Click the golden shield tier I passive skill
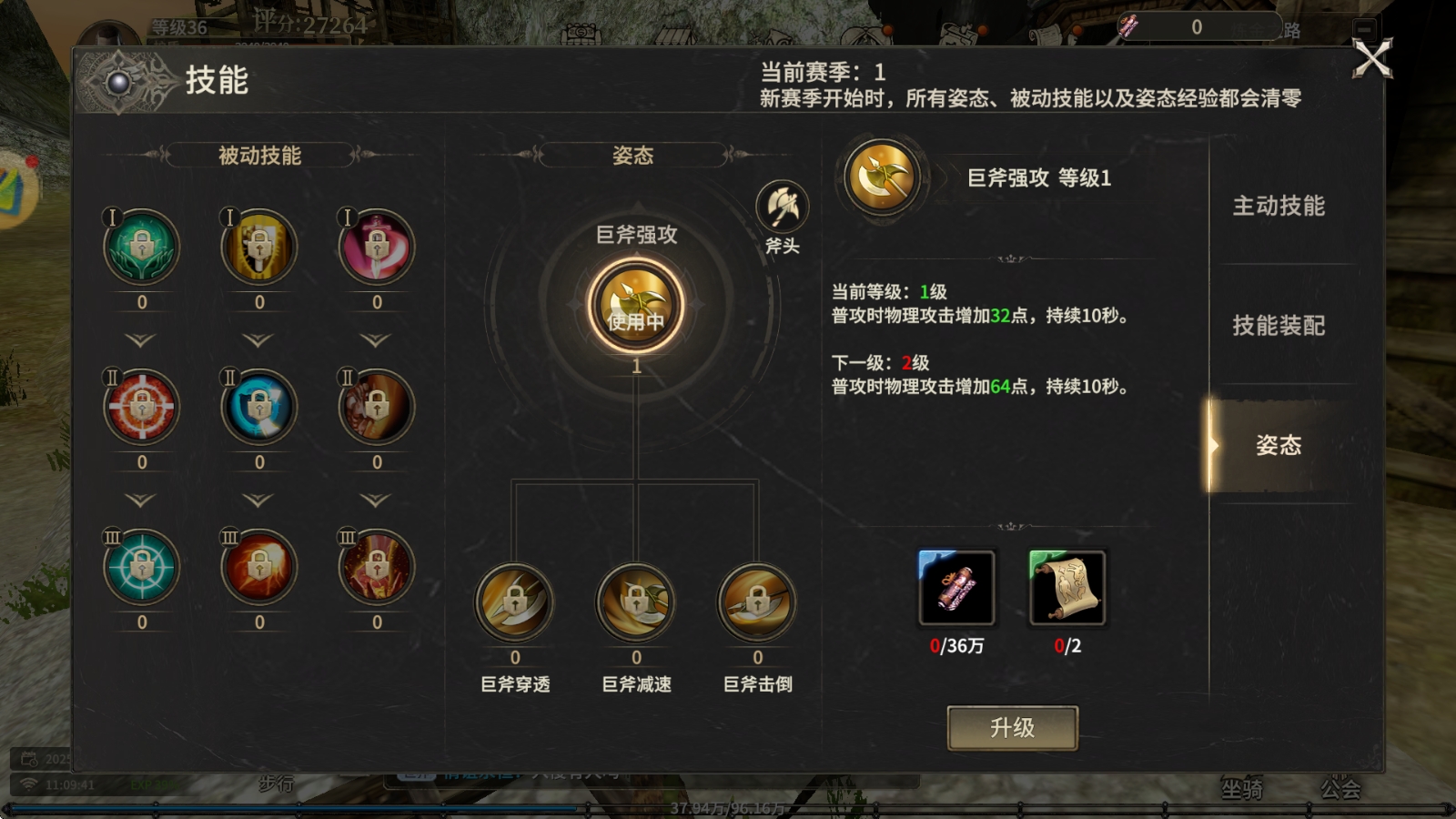This screenshot has width=1456, height=819. tap(259, 247)
